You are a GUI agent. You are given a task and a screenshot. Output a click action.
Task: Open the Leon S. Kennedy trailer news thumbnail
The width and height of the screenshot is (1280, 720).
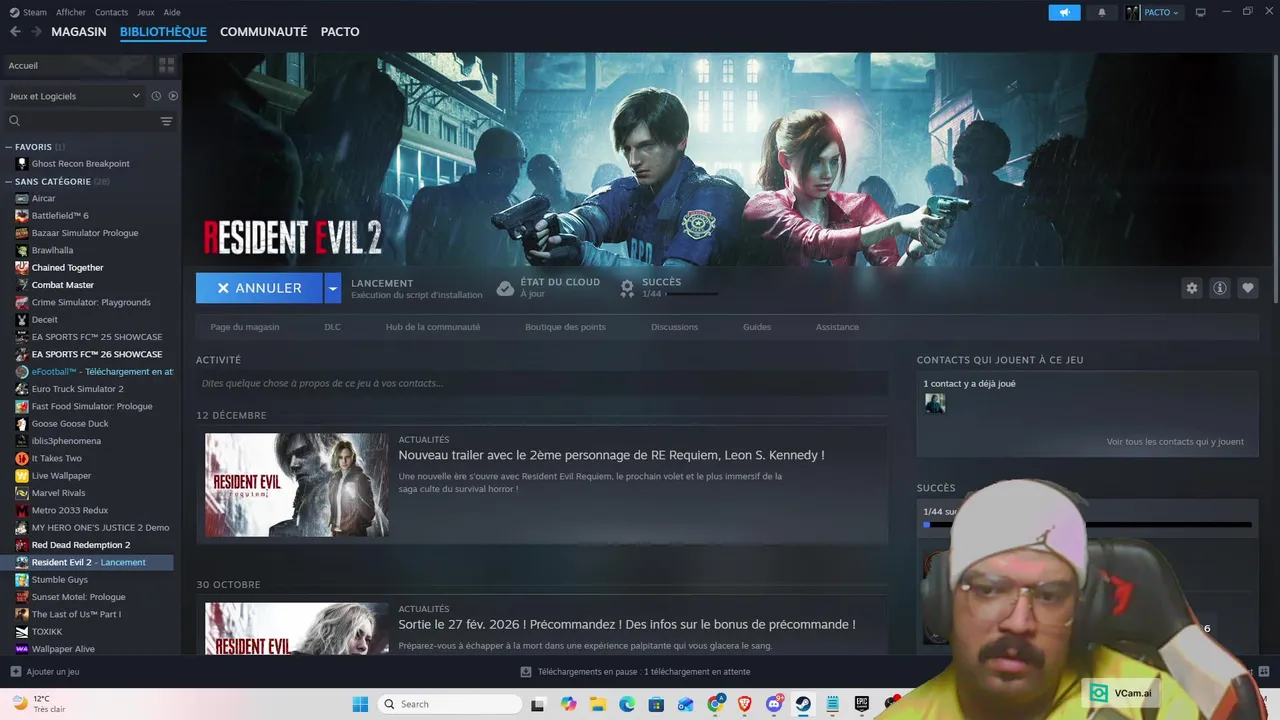click(x=297, y=485)
